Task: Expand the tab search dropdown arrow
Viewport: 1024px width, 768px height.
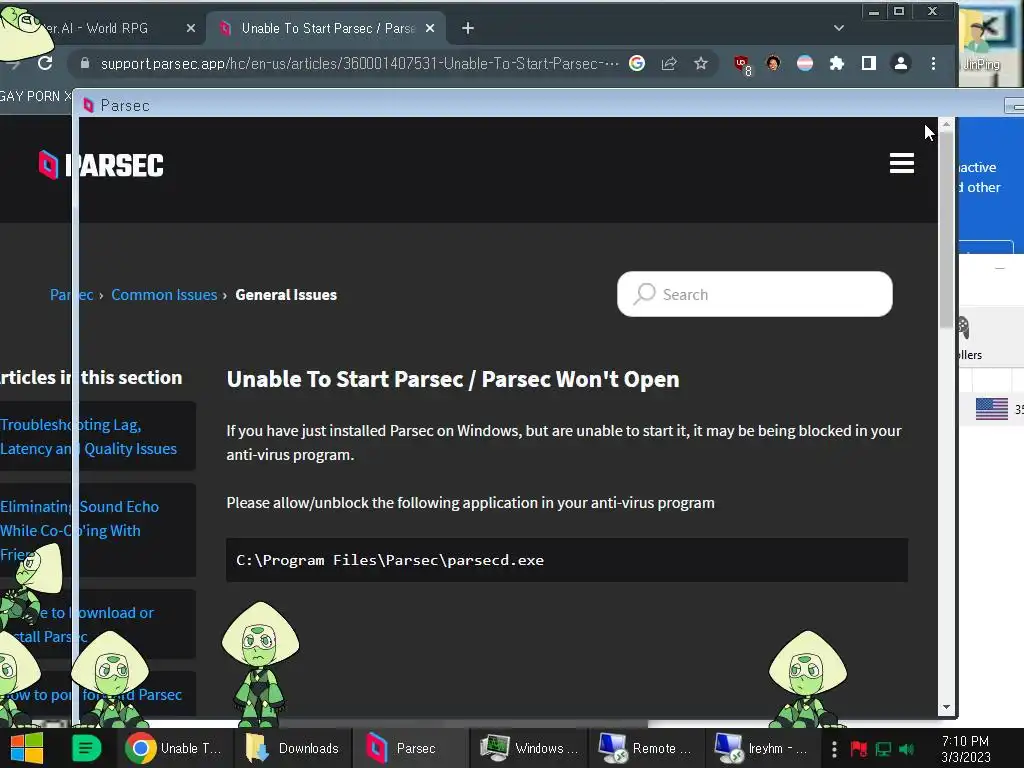Action: 839,28
